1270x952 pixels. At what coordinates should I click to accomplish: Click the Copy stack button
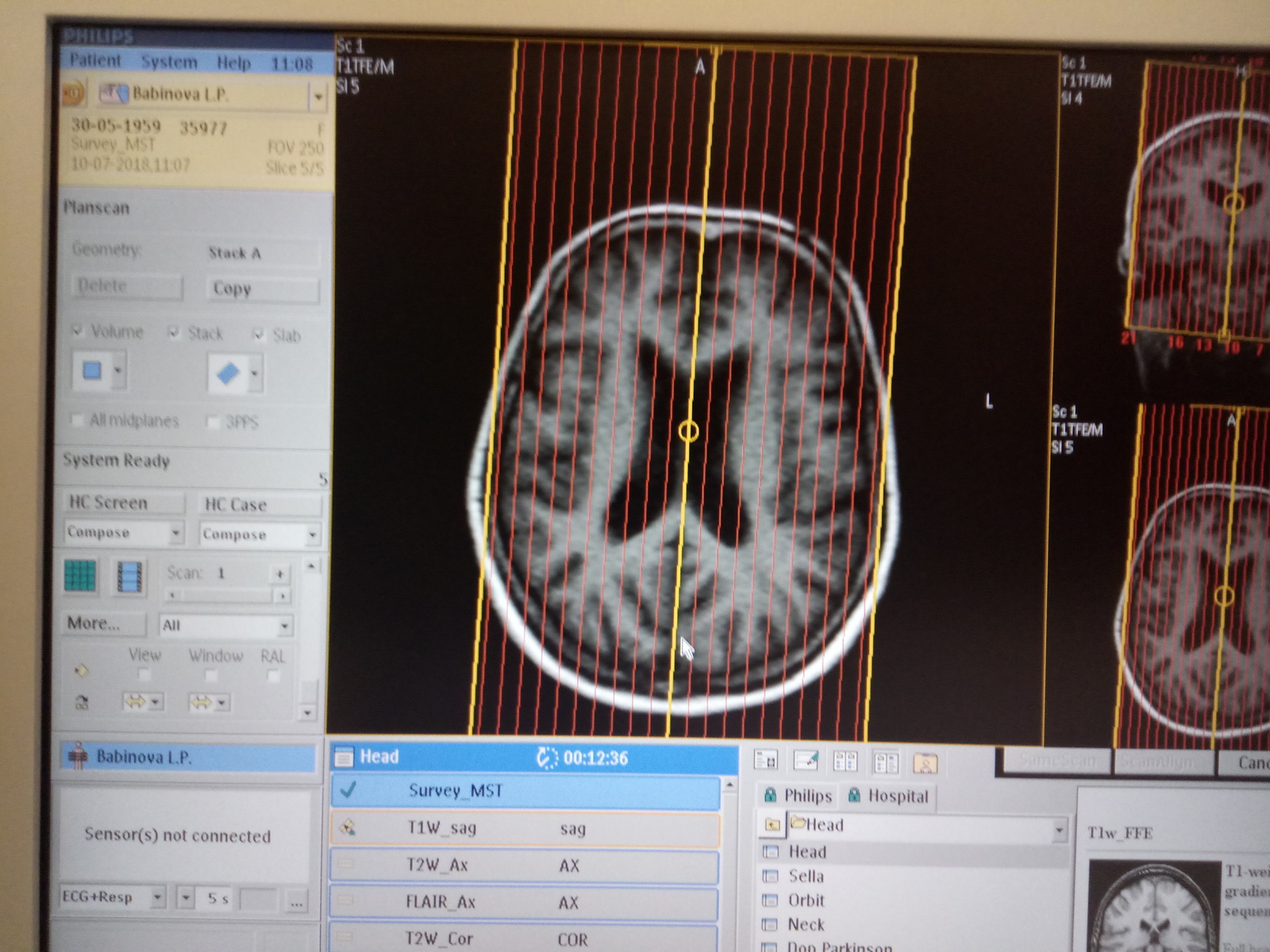coord(264,289)
